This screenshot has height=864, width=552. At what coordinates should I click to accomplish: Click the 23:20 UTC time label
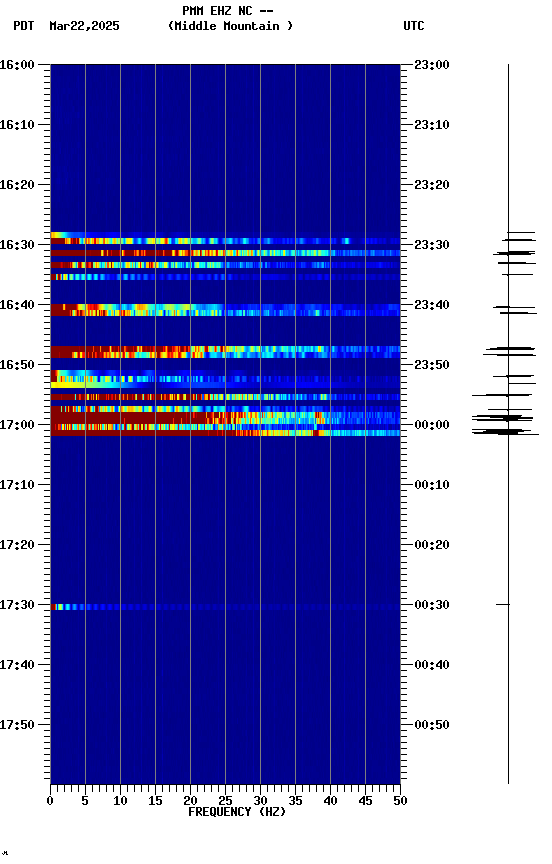pos(432,185)
